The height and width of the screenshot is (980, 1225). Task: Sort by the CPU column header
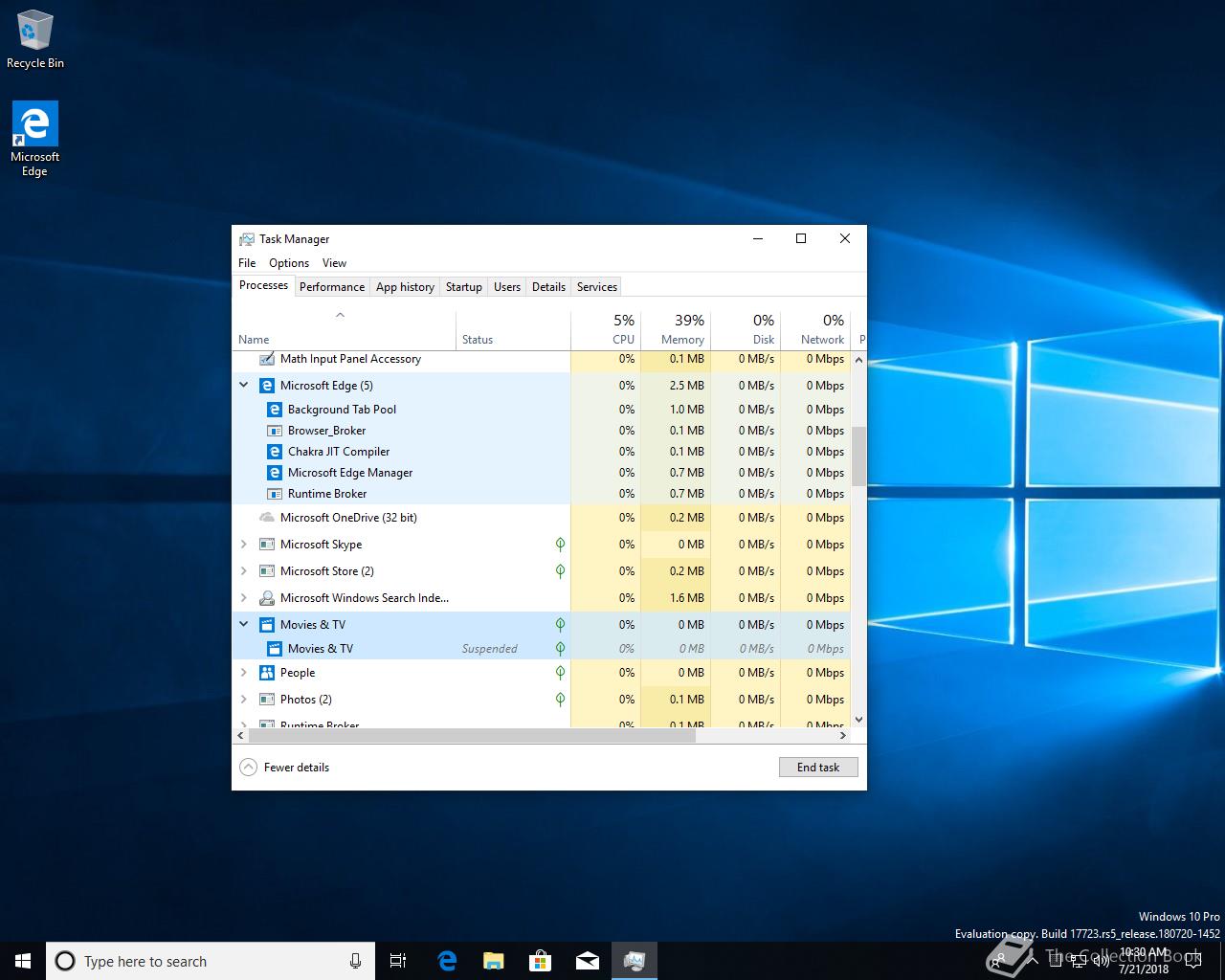[x=606, y=330]
